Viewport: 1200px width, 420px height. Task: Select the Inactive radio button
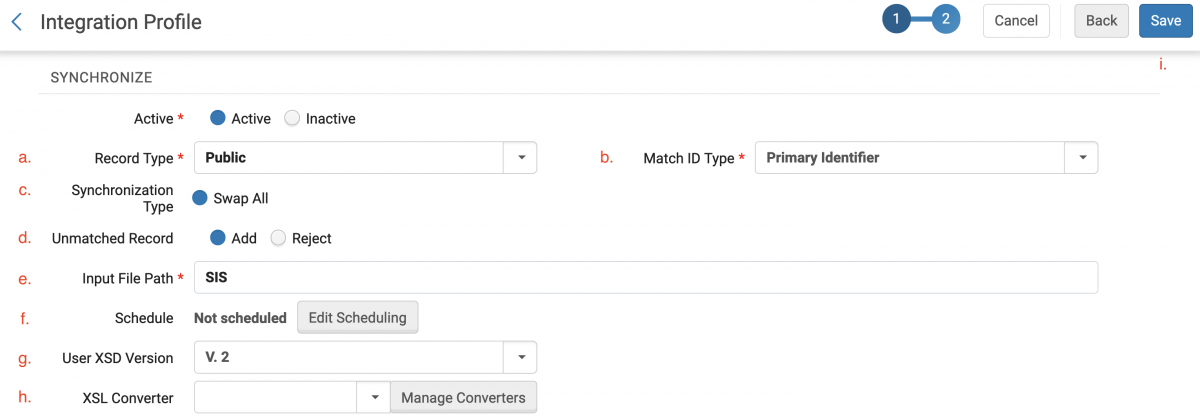point(292,118)
